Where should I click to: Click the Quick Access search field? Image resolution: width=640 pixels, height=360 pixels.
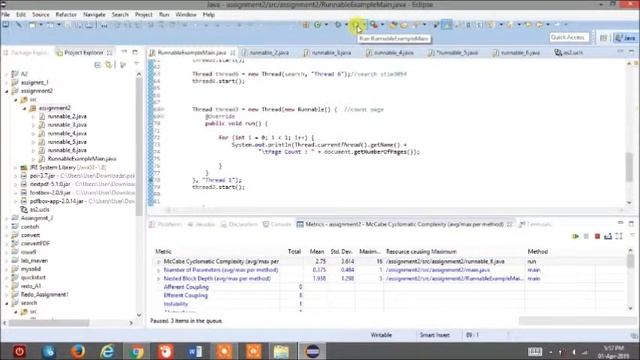(x=569, y=37)
